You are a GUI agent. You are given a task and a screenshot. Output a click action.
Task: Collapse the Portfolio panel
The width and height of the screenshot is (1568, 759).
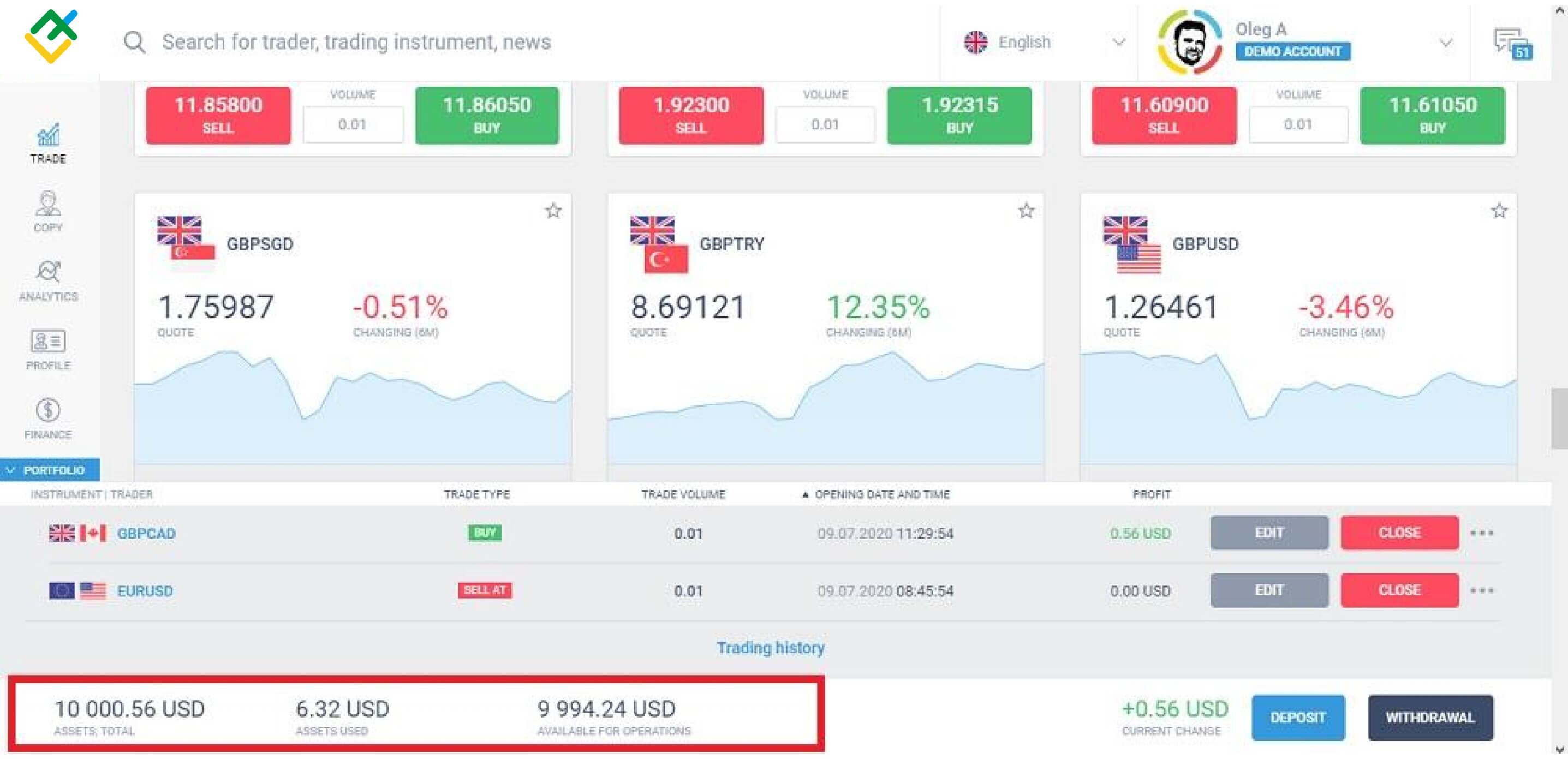tap(50, 470)
